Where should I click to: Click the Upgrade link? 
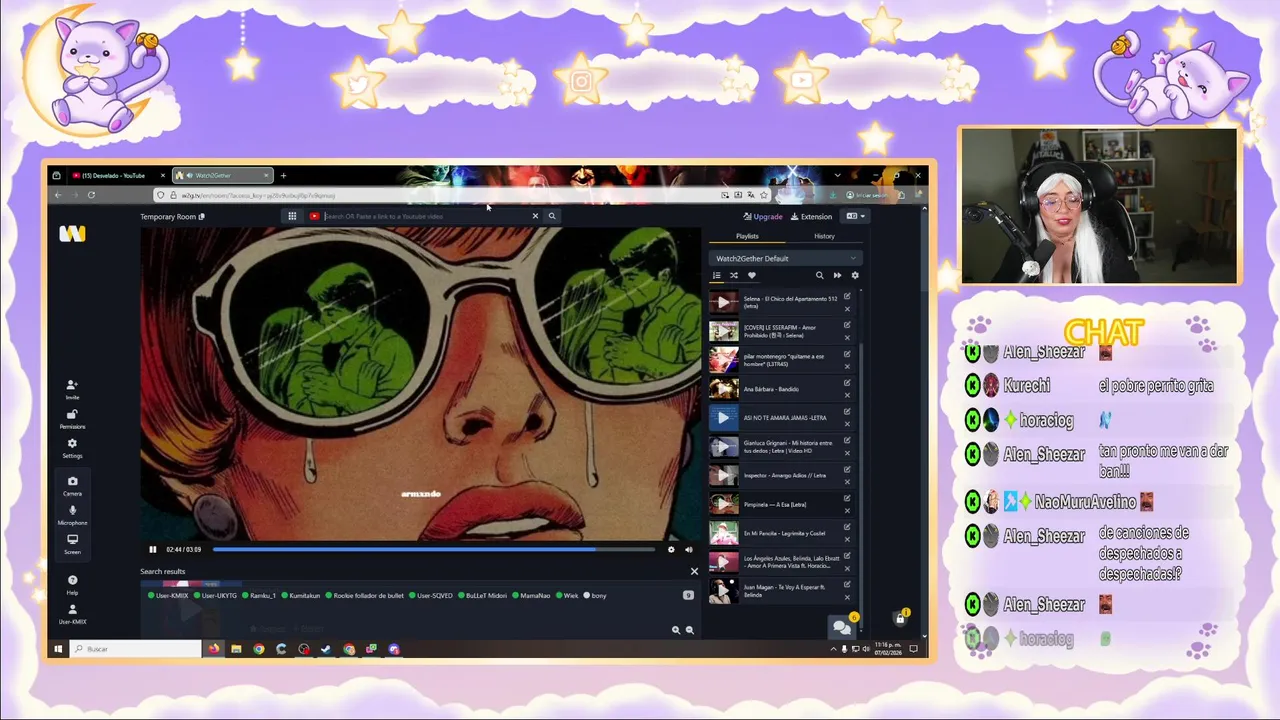(x=763, y=216)
